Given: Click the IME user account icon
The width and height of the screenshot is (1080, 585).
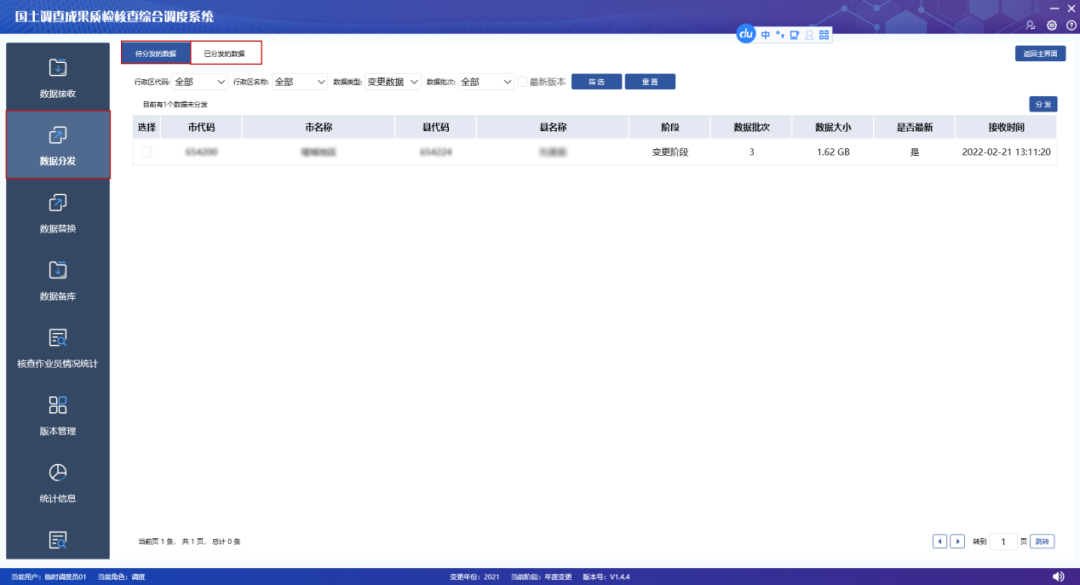Looking at the screenshot, I should pos(809,34).
